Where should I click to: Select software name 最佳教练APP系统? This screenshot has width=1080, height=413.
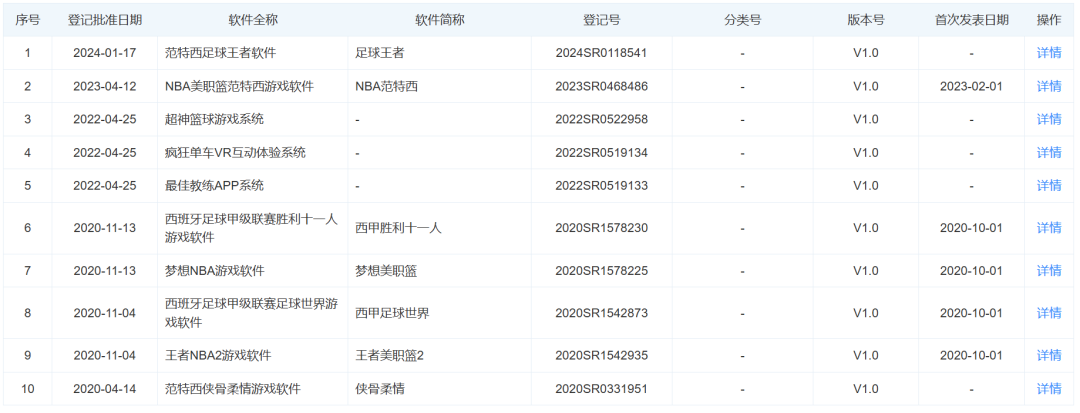click(x=214, y=185)
